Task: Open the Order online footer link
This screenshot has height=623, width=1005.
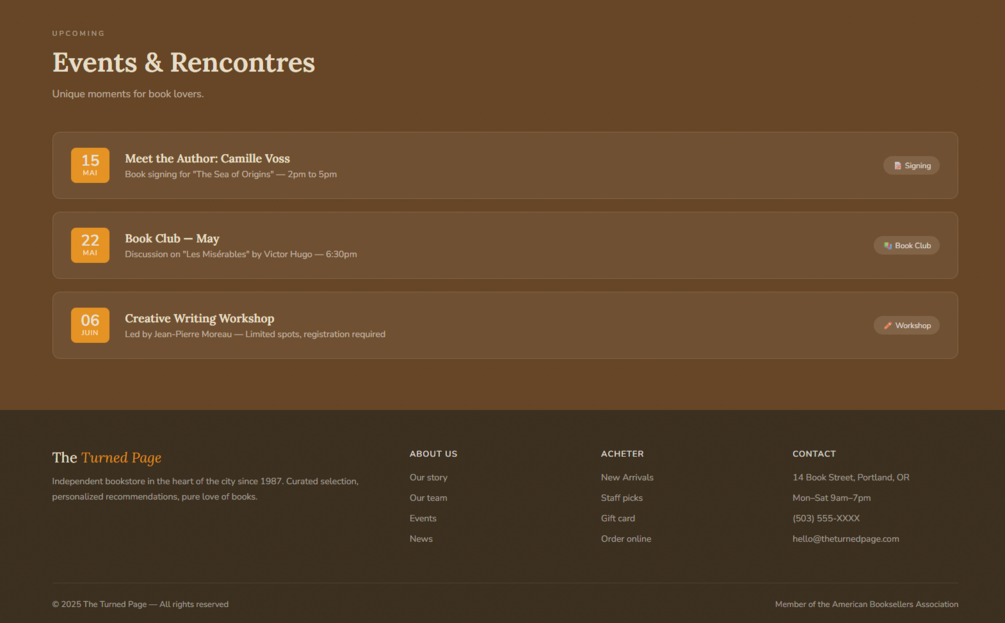Action: pos(626,539)
